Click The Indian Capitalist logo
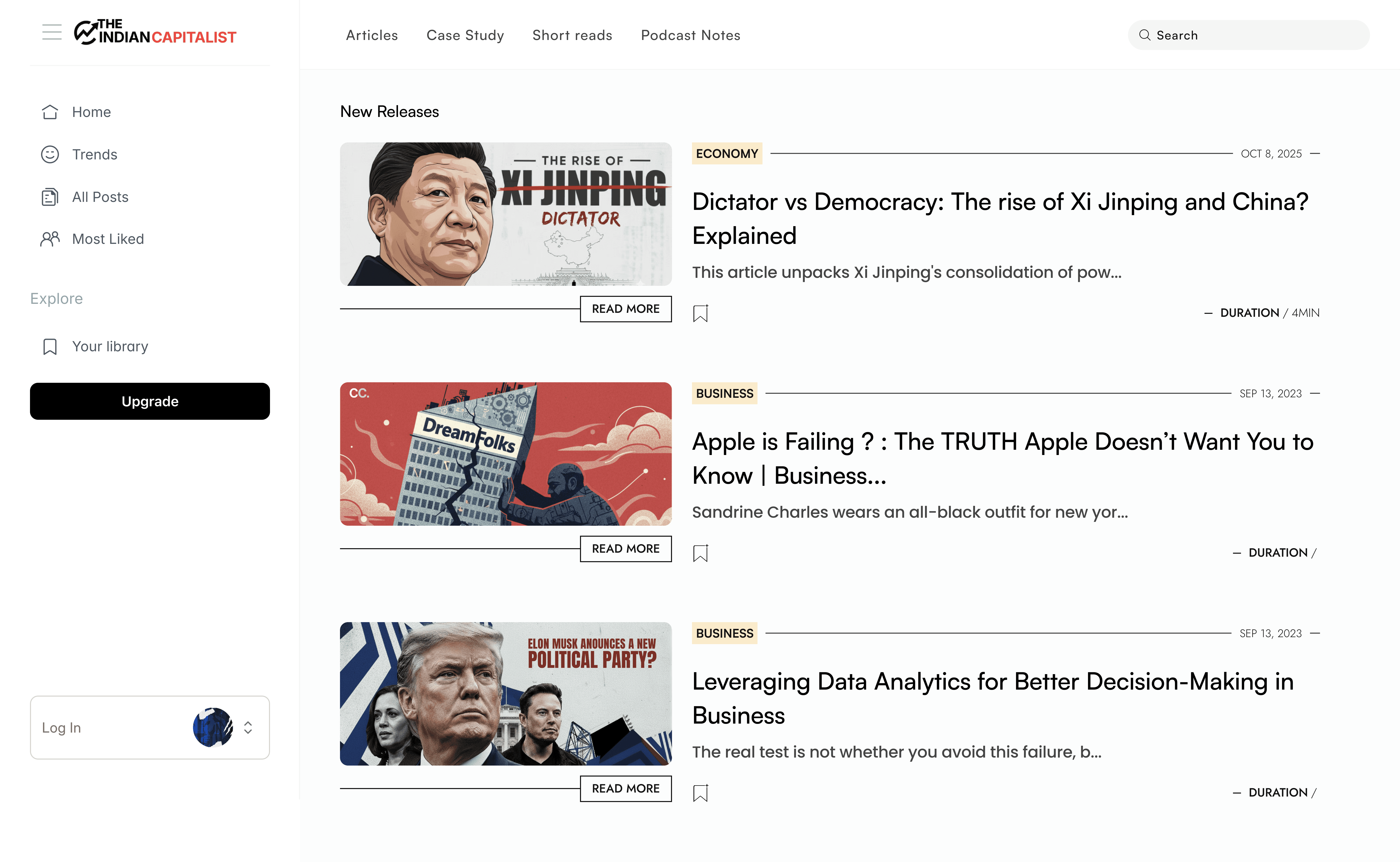Screen dimensions: 1400x862 point(154,32)
